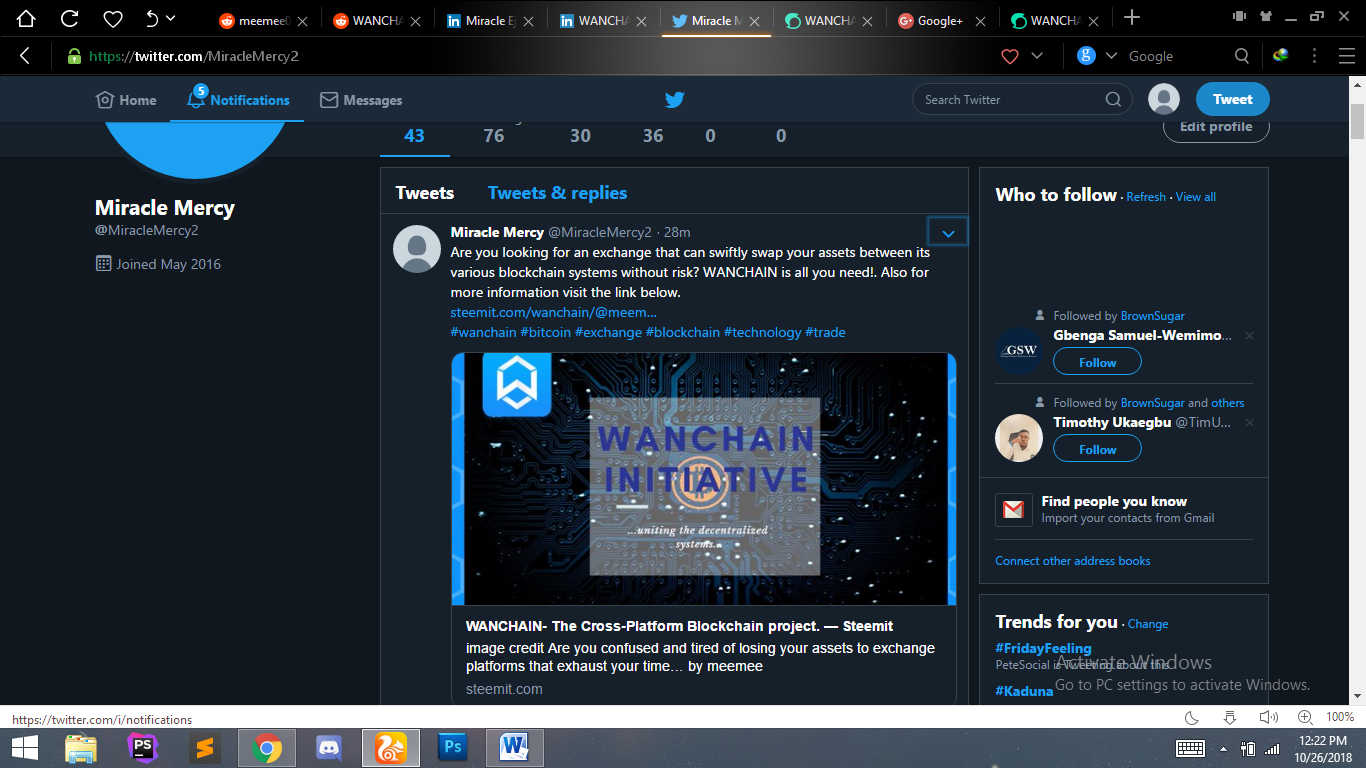Open favorites heart icon in title bar

tap(113, 18)
